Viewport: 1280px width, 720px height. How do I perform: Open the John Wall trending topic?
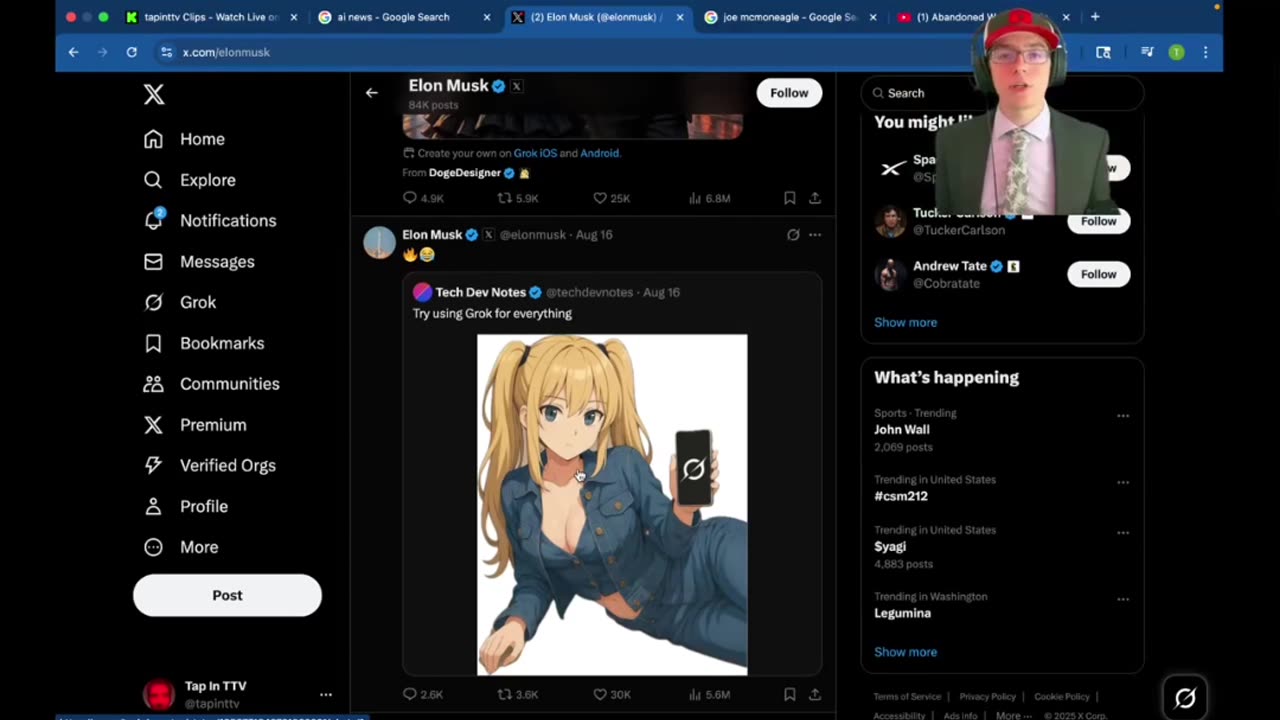click(902, 430)
